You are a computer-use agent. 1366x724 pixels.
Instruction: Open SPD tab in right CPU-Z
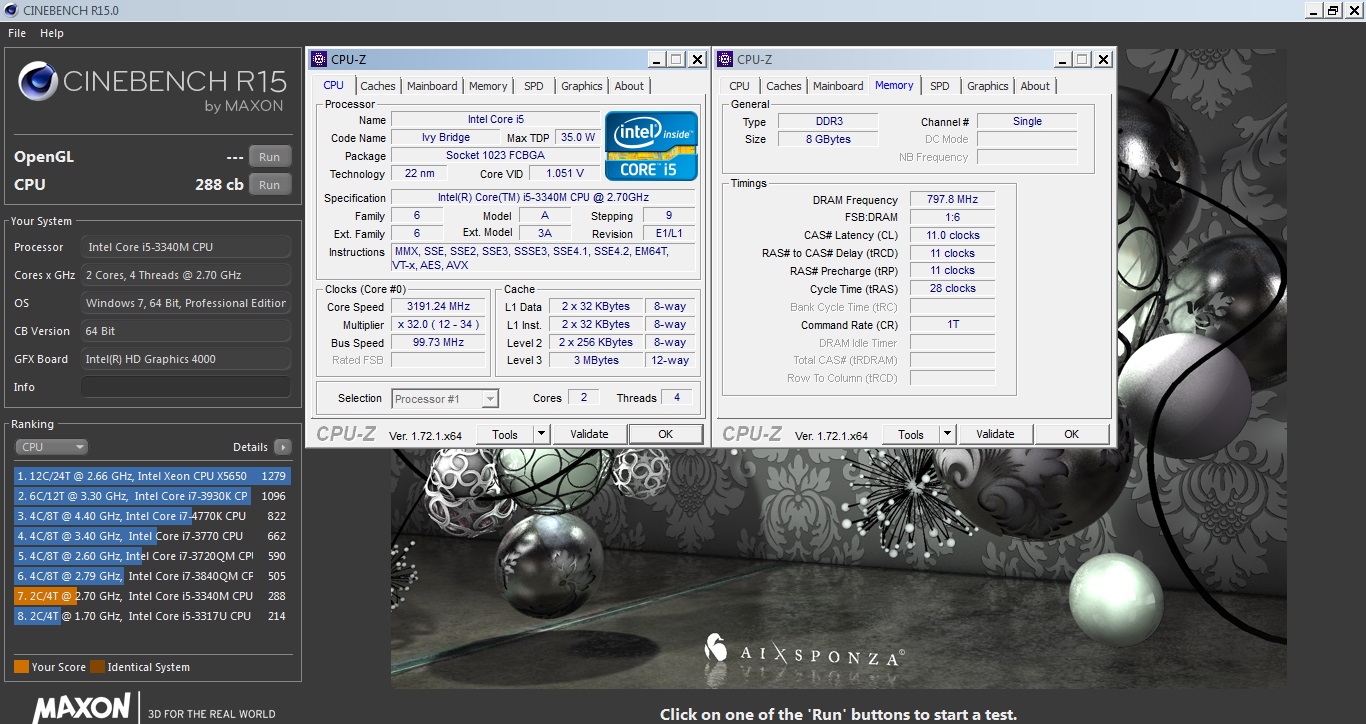[940, 86]
